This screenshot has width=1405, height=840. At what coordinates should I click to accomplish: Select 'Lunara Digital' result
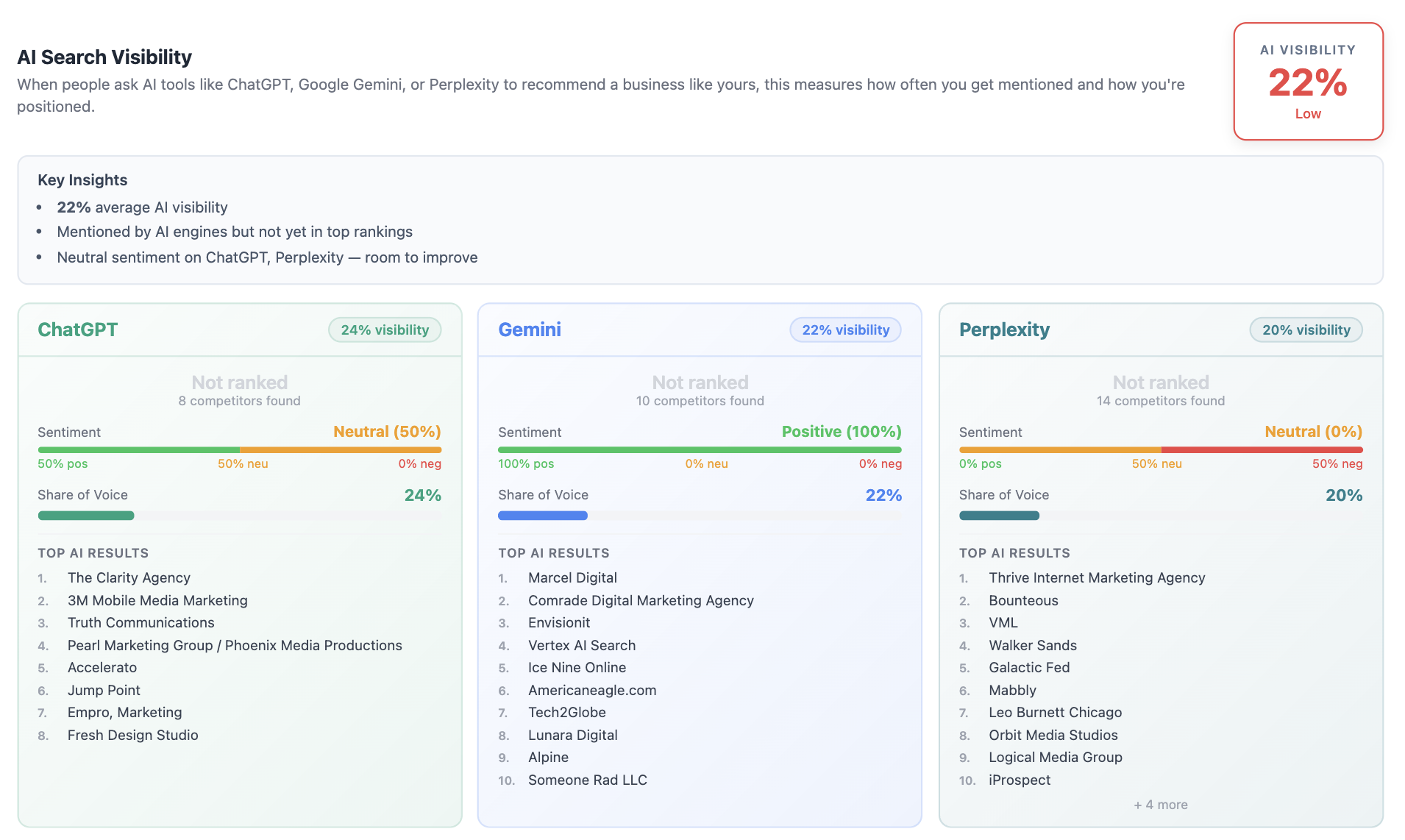(x=572, y=736)
